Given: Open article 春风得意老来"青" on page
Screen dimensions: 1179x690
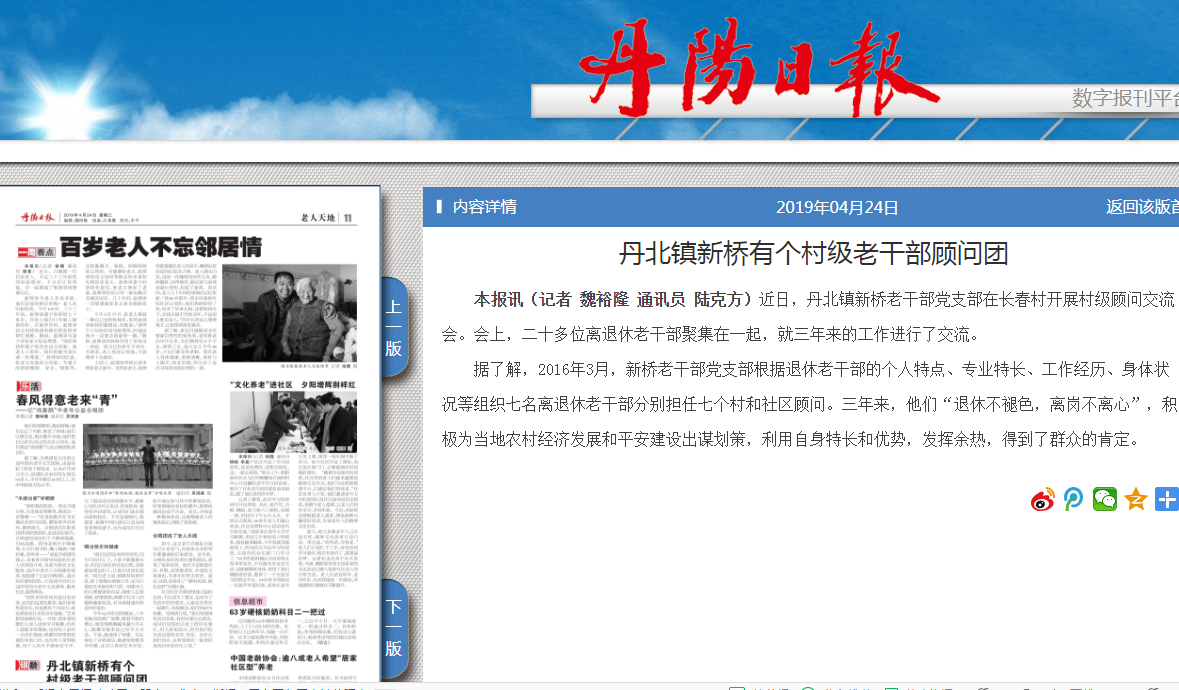Looking at the screenshot, I should [67, 400].
